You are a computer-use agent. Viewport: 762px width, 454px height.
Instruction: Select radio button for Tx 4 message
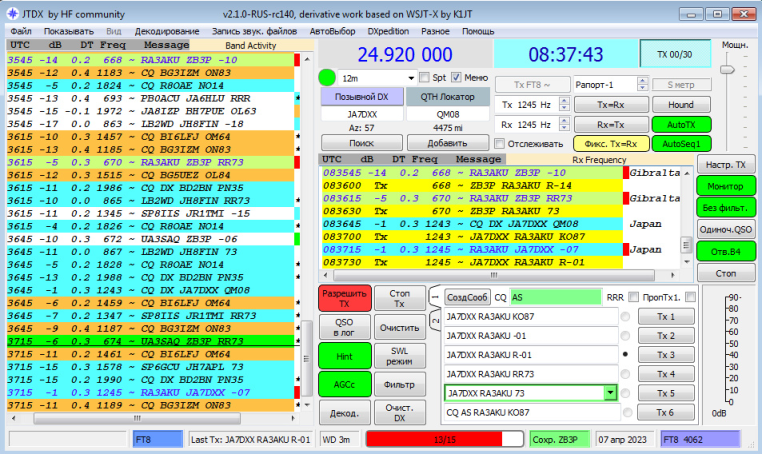click(x=625, y=374)
